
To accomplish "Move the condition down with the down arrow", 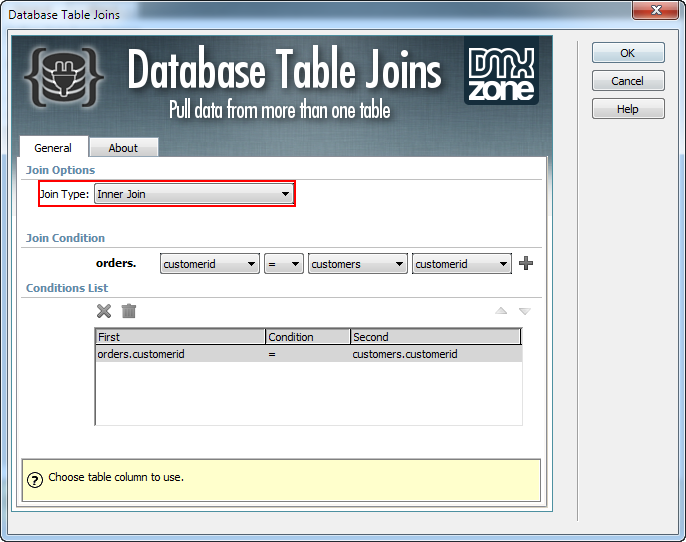I will click(x=525, y=311).
